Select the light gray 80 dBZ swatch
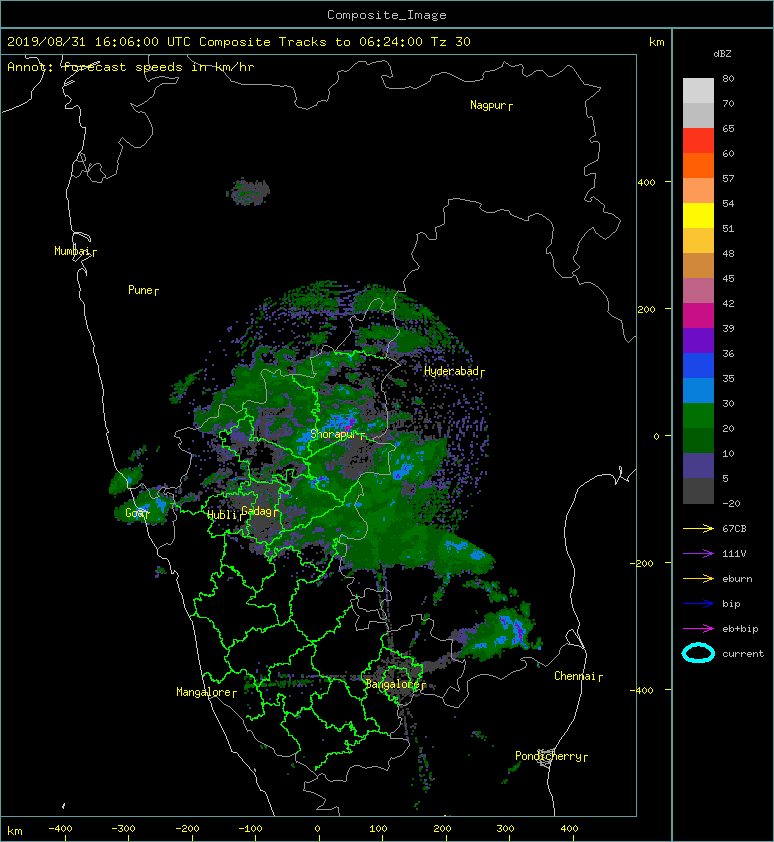 point(698,91)
